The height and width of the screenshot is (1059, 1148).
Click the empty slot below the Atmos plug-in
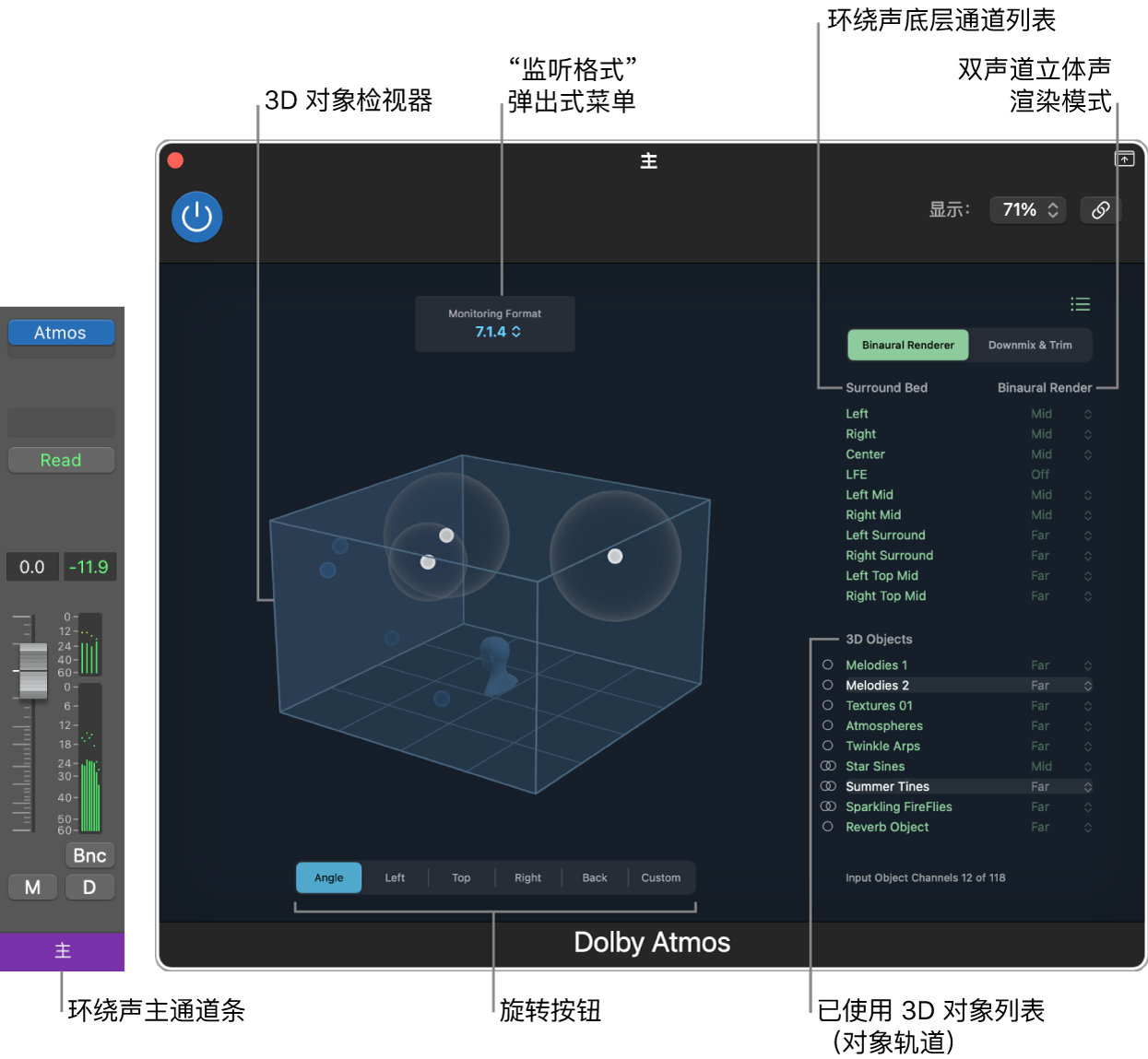tap(61, 352)
